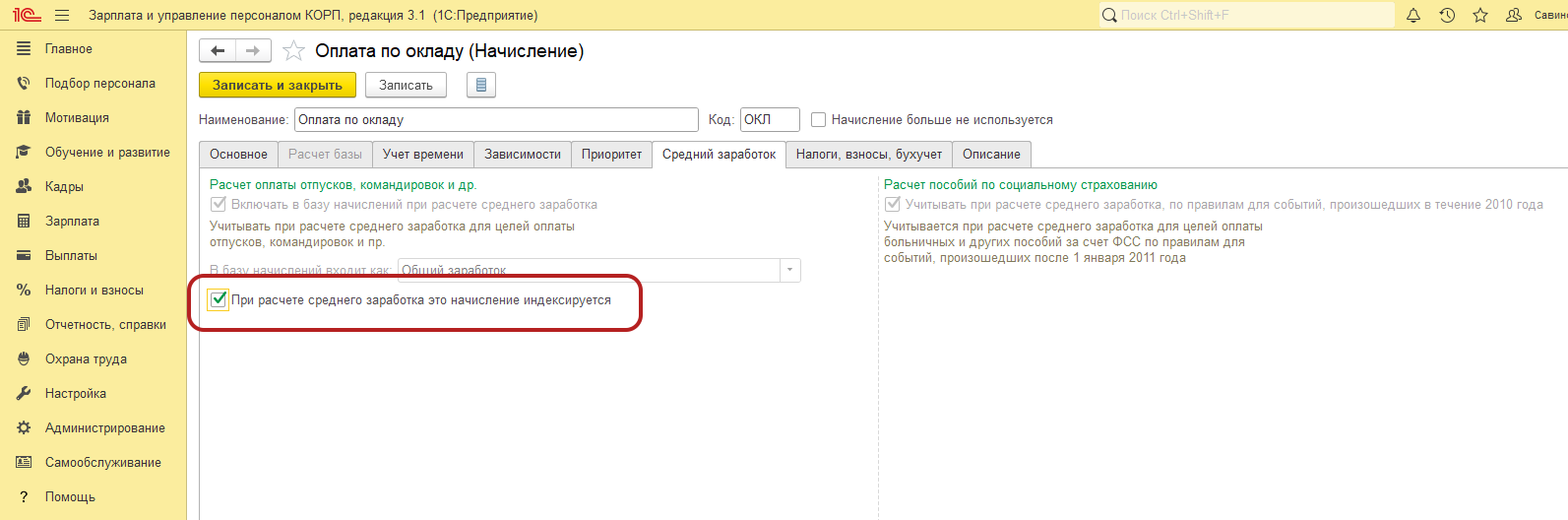Viewport: 1568px width, 520px height.
Task: Open the history clock icon
Action: point(1447,15)
